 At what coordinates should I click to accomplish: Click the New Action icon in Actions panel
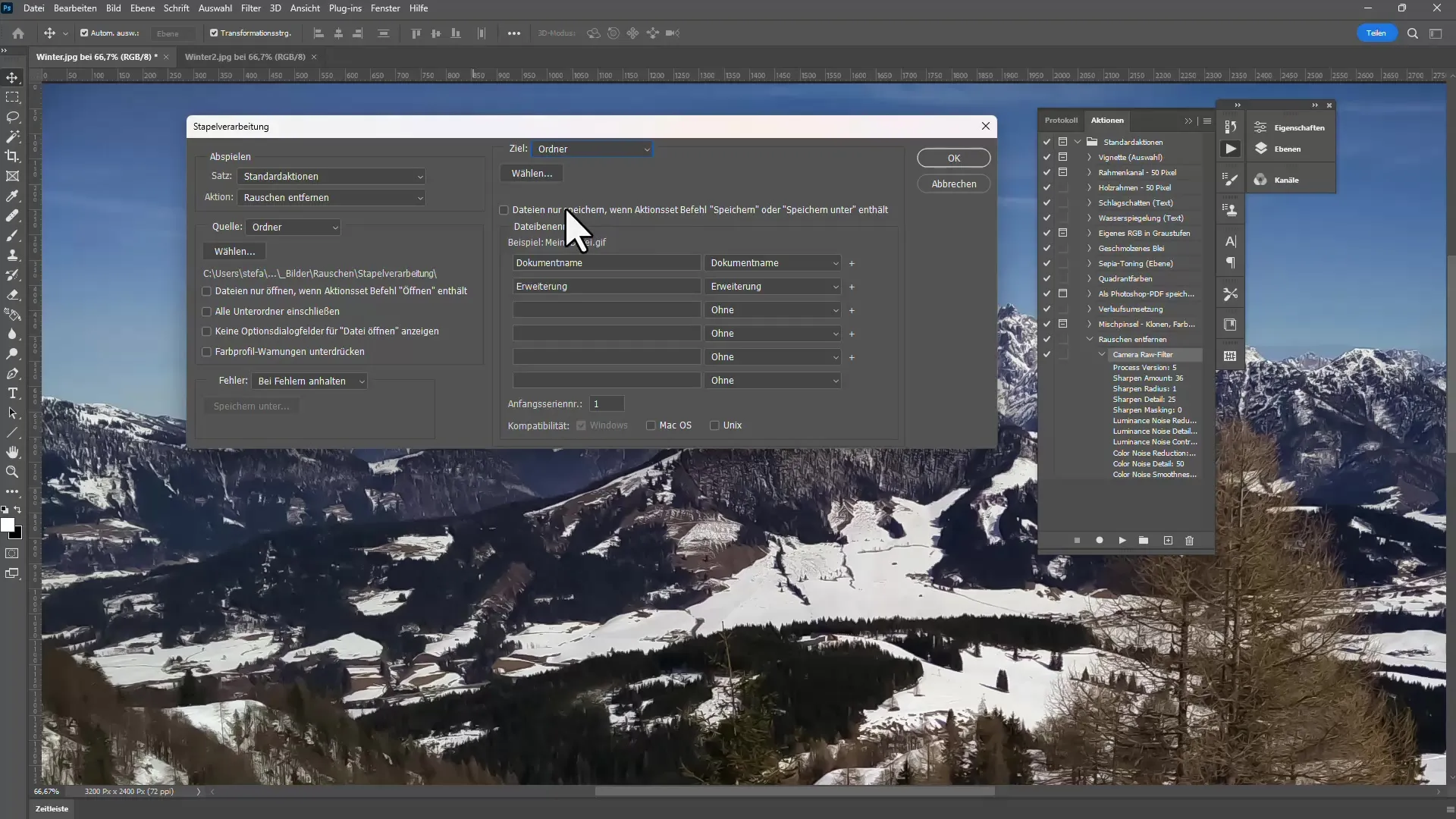[1169, 541]
